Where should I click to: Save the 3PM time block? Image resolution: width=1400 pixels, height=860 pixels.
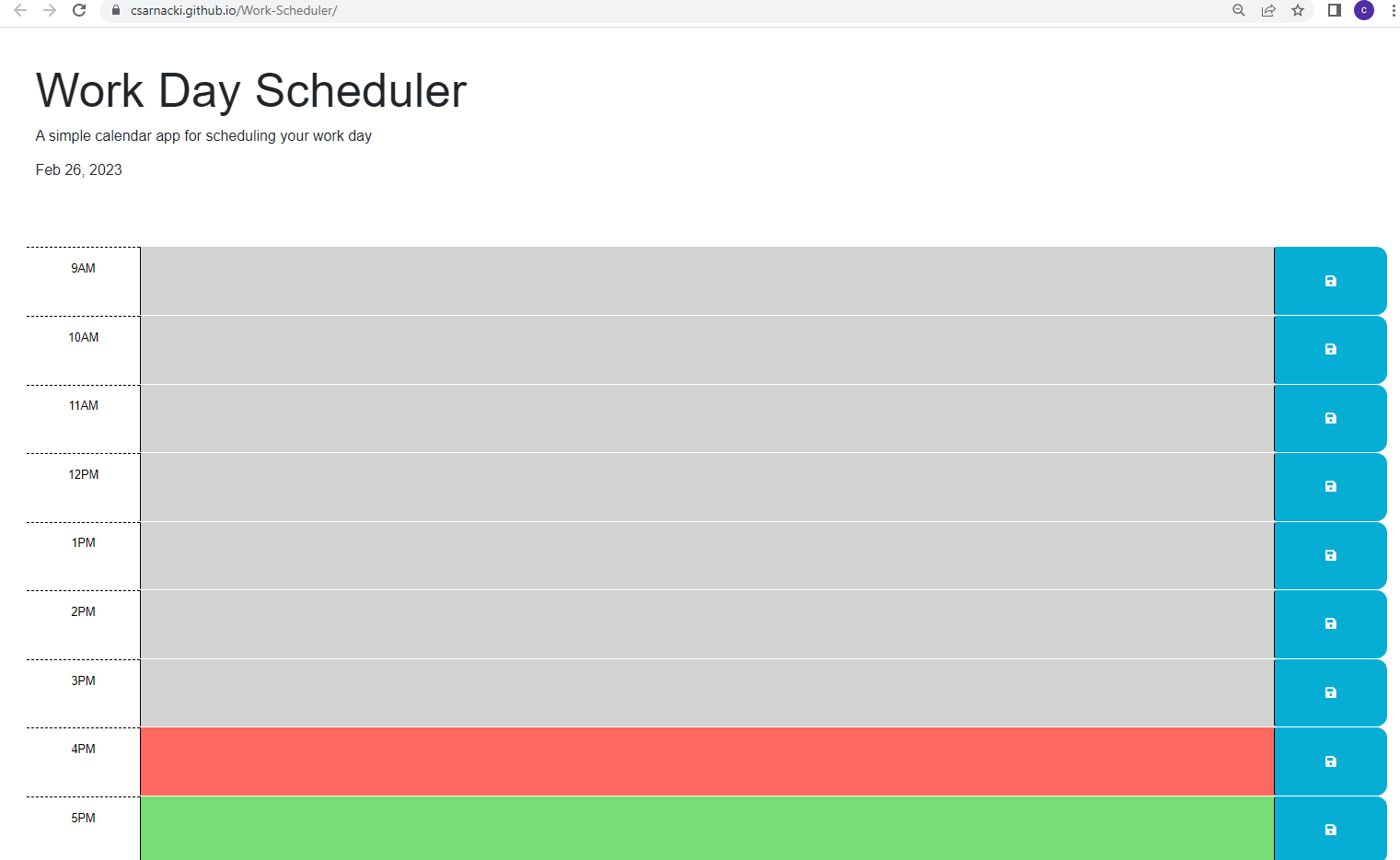tap(1329, 692)
